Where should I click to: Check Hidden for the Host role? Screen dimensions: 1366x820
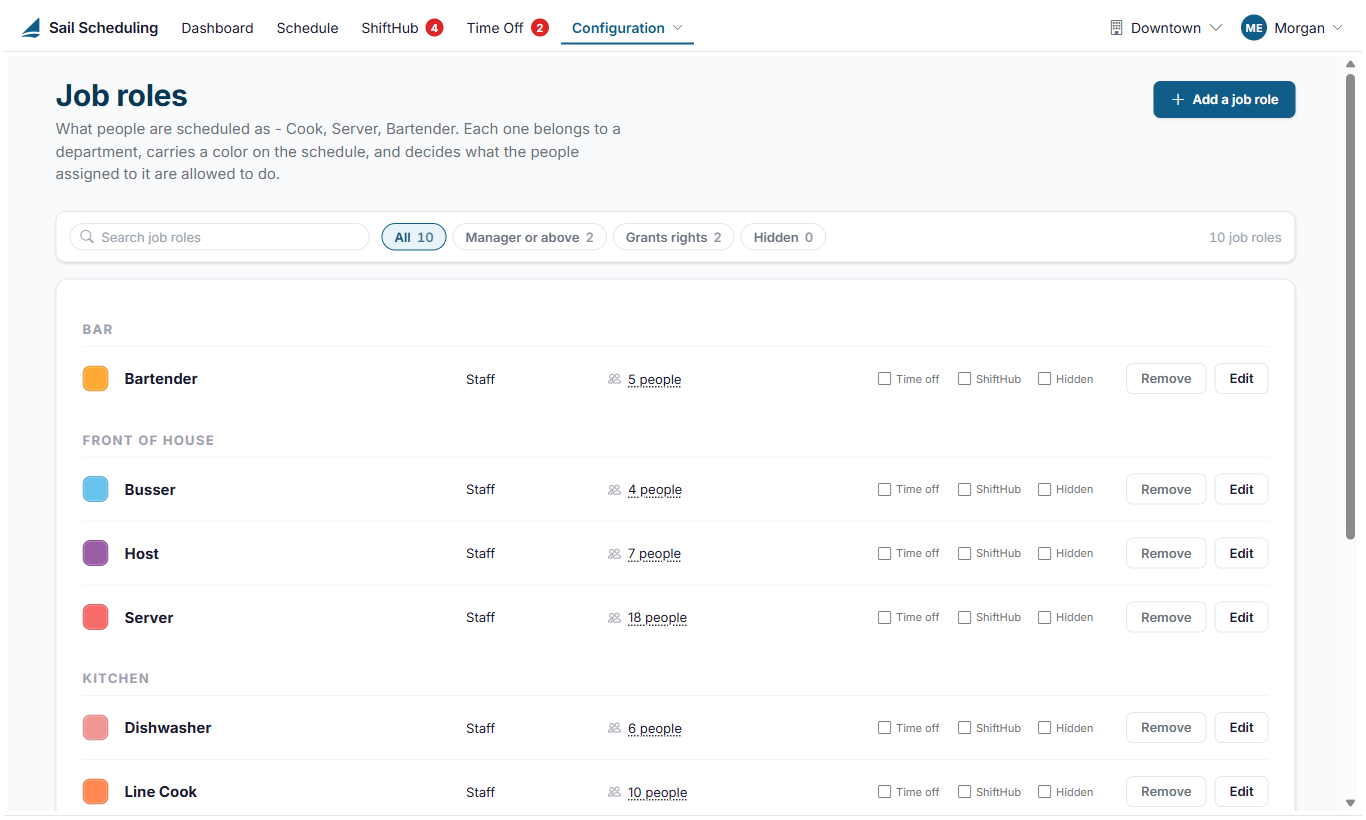(x=1044, y=554)
